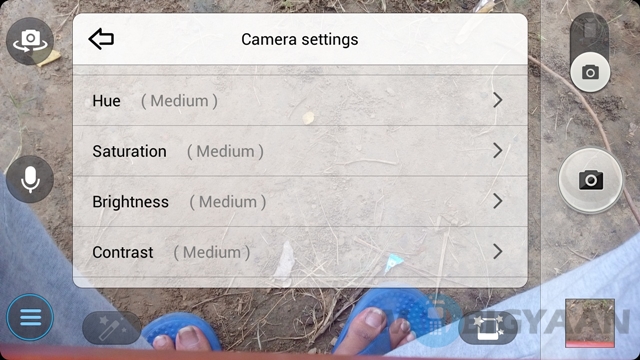Expand the Contrast chevron arrow
The width and height of the screenshot is (640, 360).
498,252
